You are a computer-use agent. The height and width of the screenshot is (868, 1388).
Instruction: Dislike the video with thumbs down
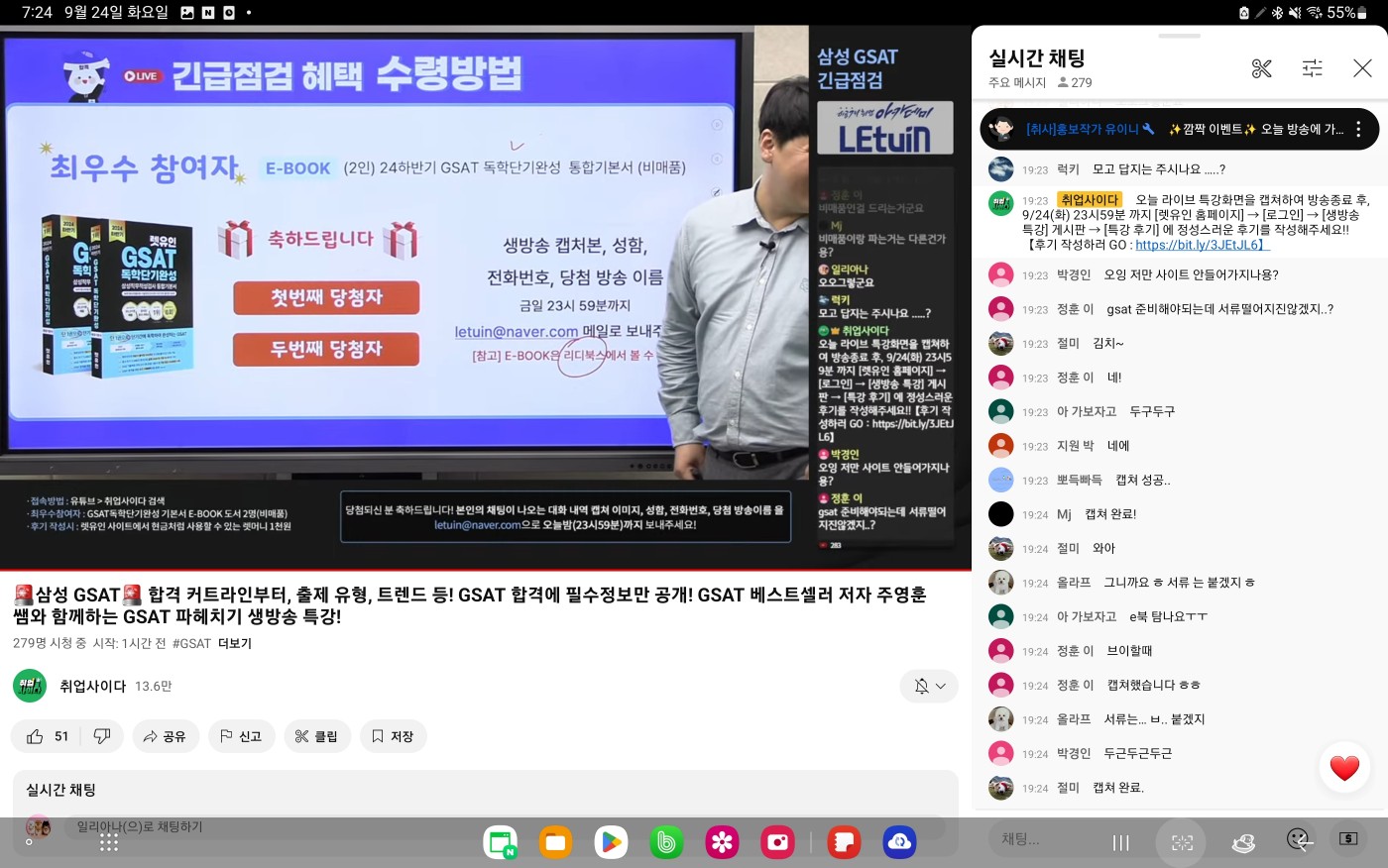point(101,736)
